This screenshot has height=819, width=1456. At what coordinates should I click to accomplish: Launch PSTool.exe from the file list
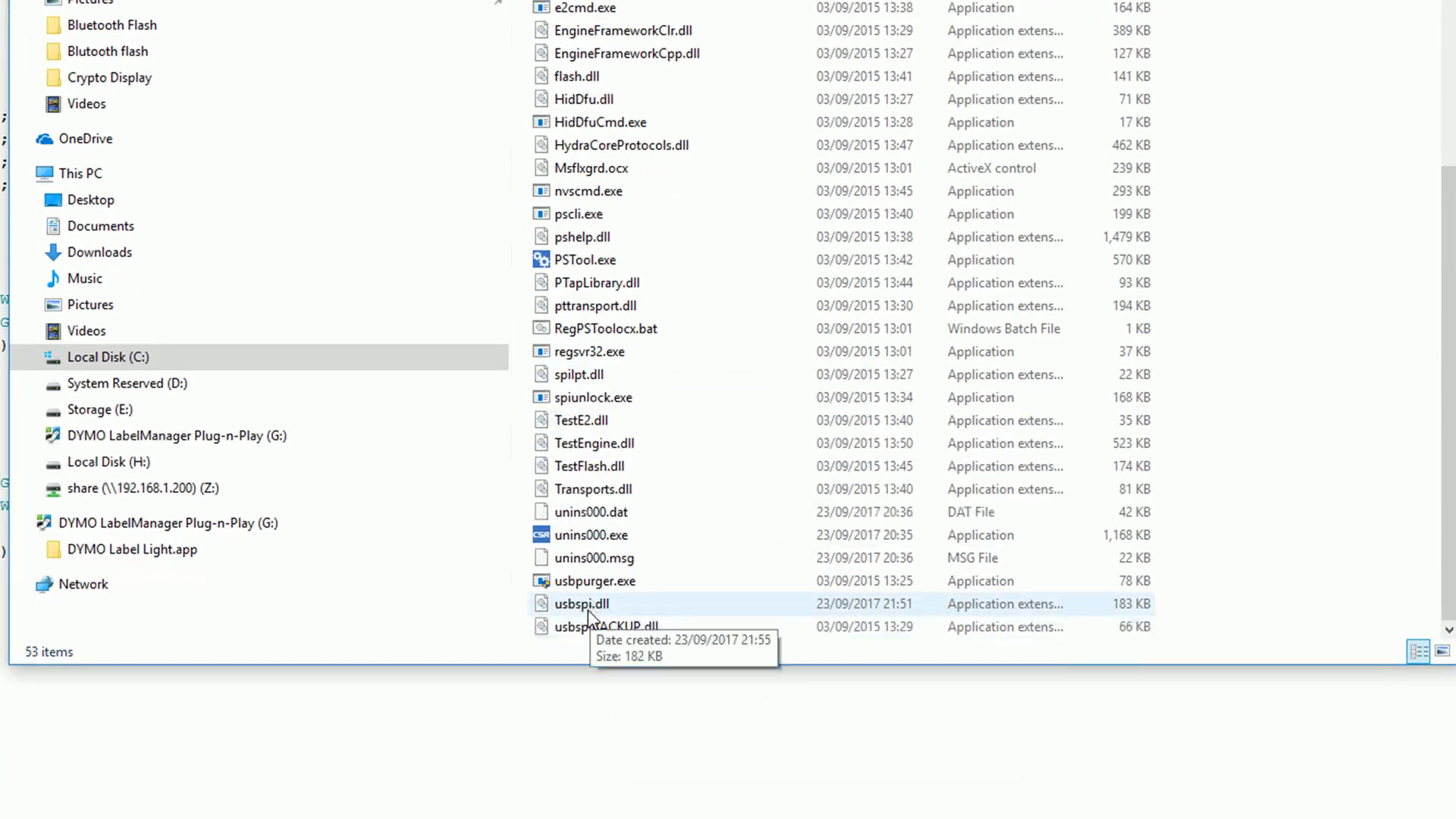click(x=585, y=259)
